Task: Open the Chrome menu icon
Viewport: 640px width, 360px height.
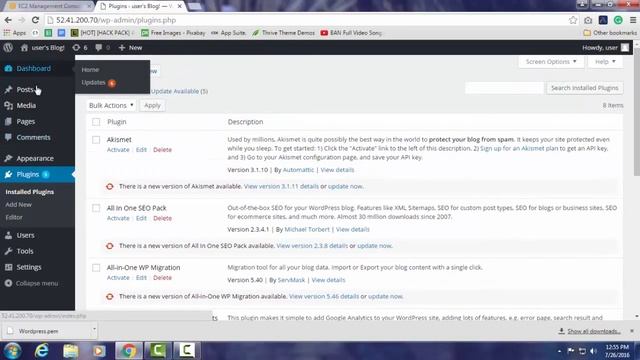Action: [633, 20]
